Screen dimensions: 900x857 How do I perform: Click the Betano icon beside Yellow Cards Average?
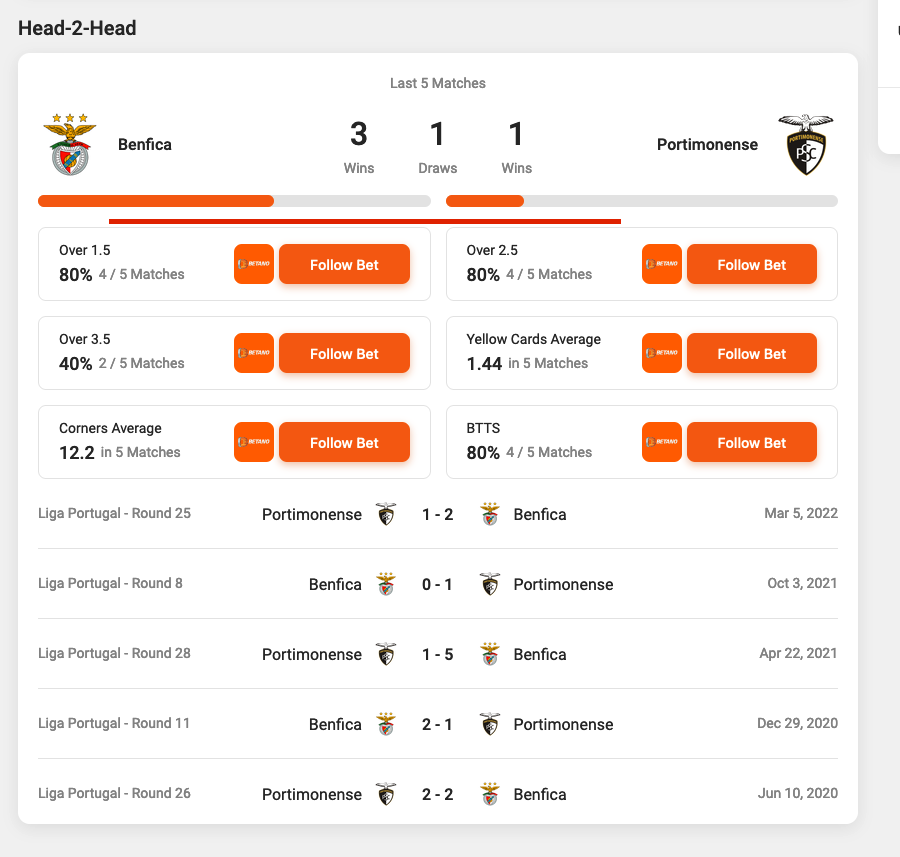pyautogui.click(x=661, y=353)
